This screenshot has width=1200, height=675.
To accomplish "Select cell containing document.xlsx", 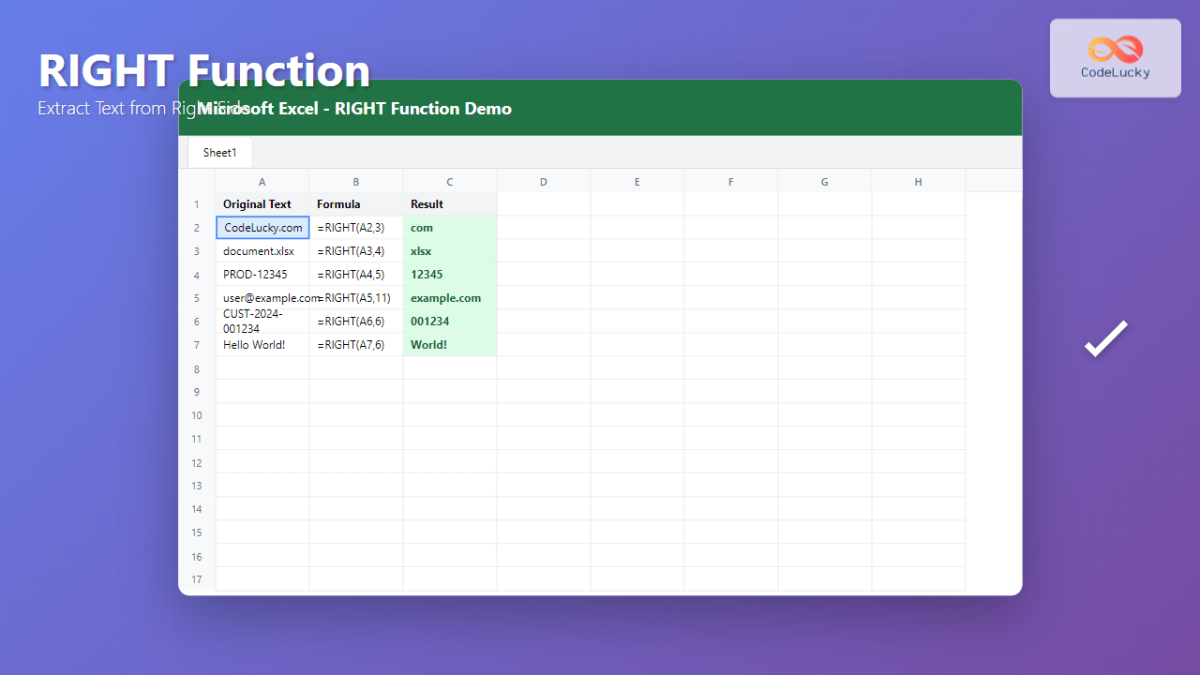I will (x=262, y=251).
